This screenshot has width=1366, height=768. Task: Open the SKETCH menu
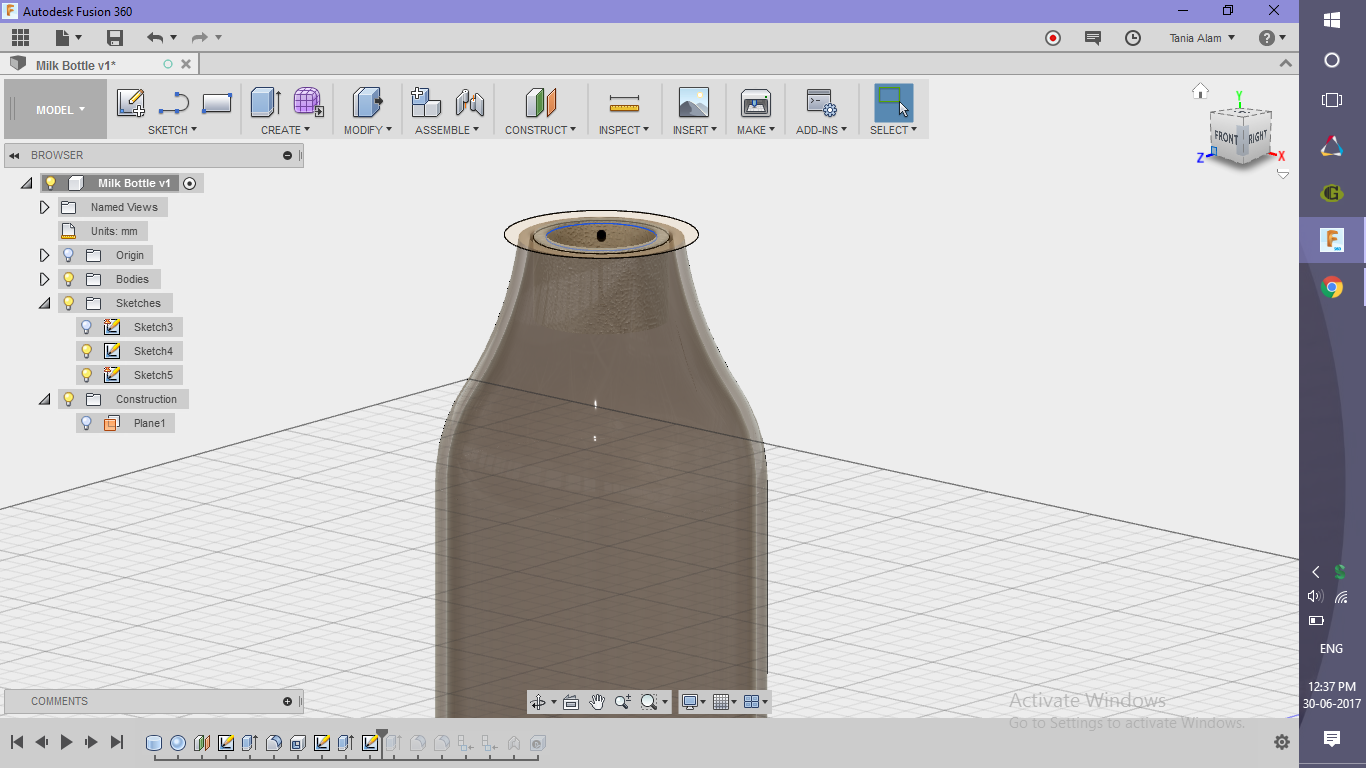coord(172,130)
